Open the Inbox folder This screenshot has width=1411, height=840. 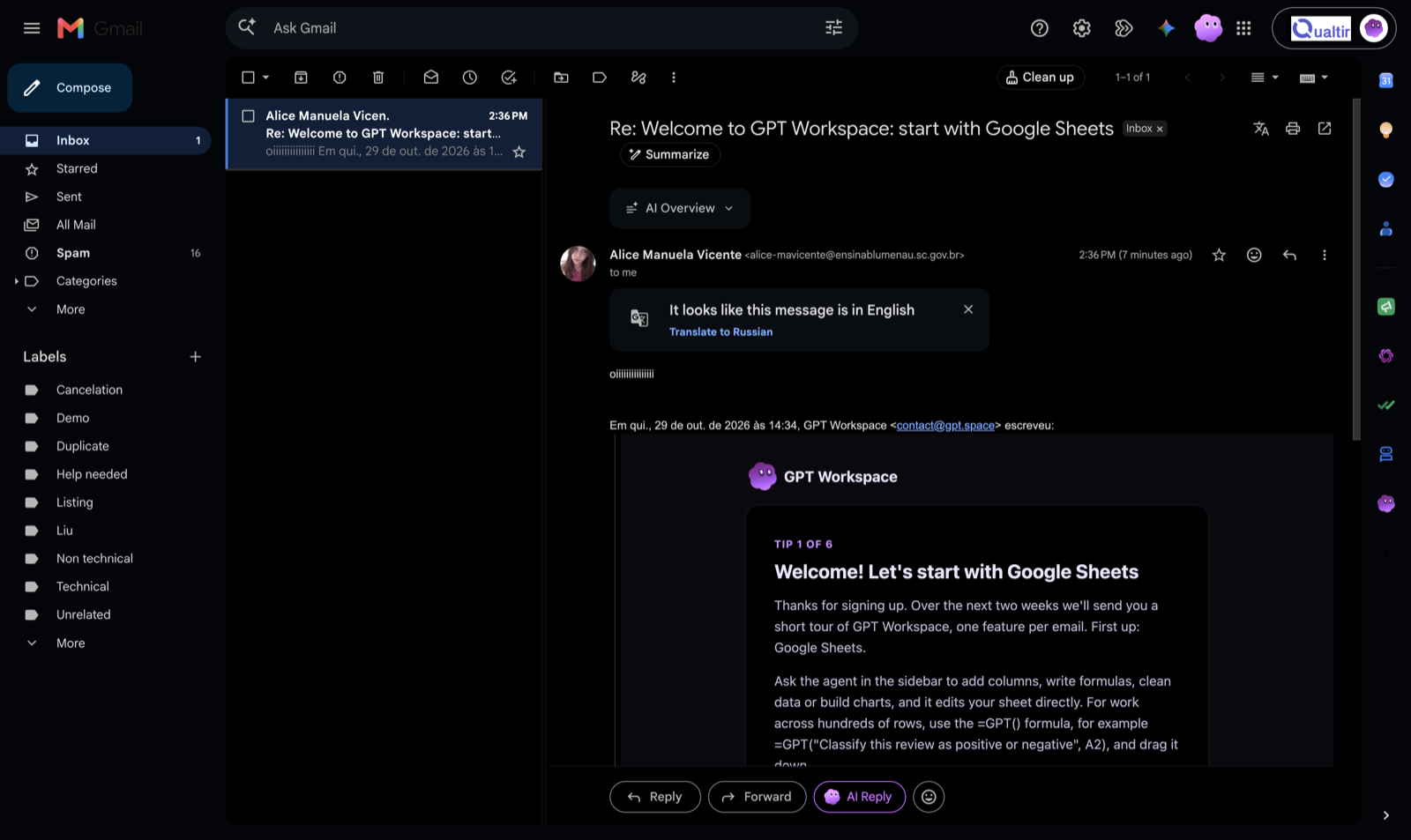(106, 140)
